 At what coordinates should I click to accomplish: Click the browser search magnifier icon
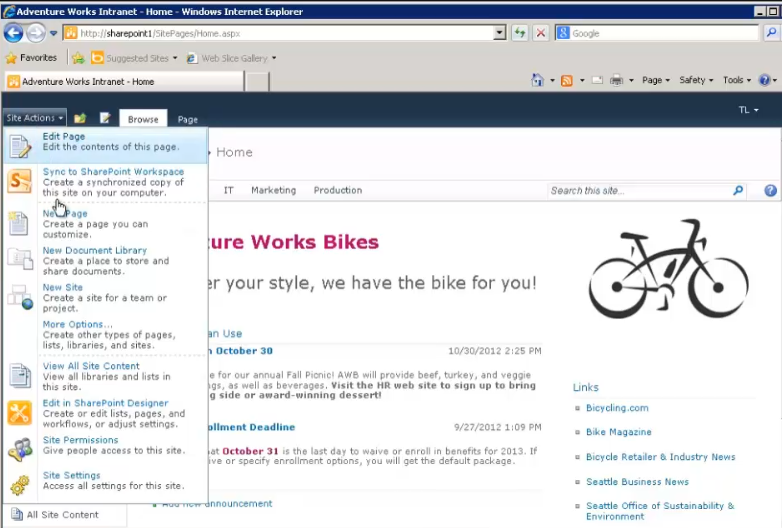[771, 33]
